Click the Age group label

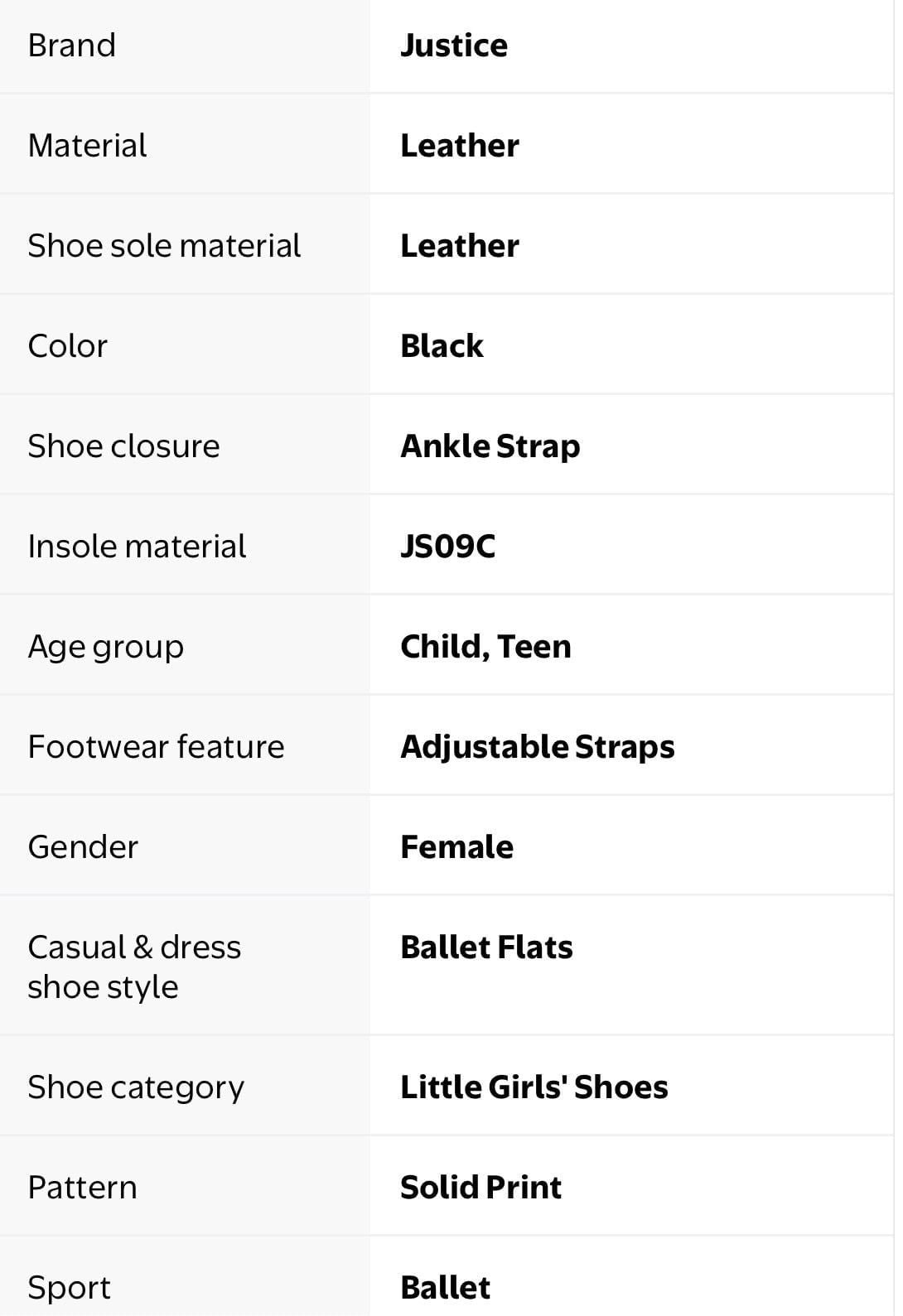[x=106, y=648]
